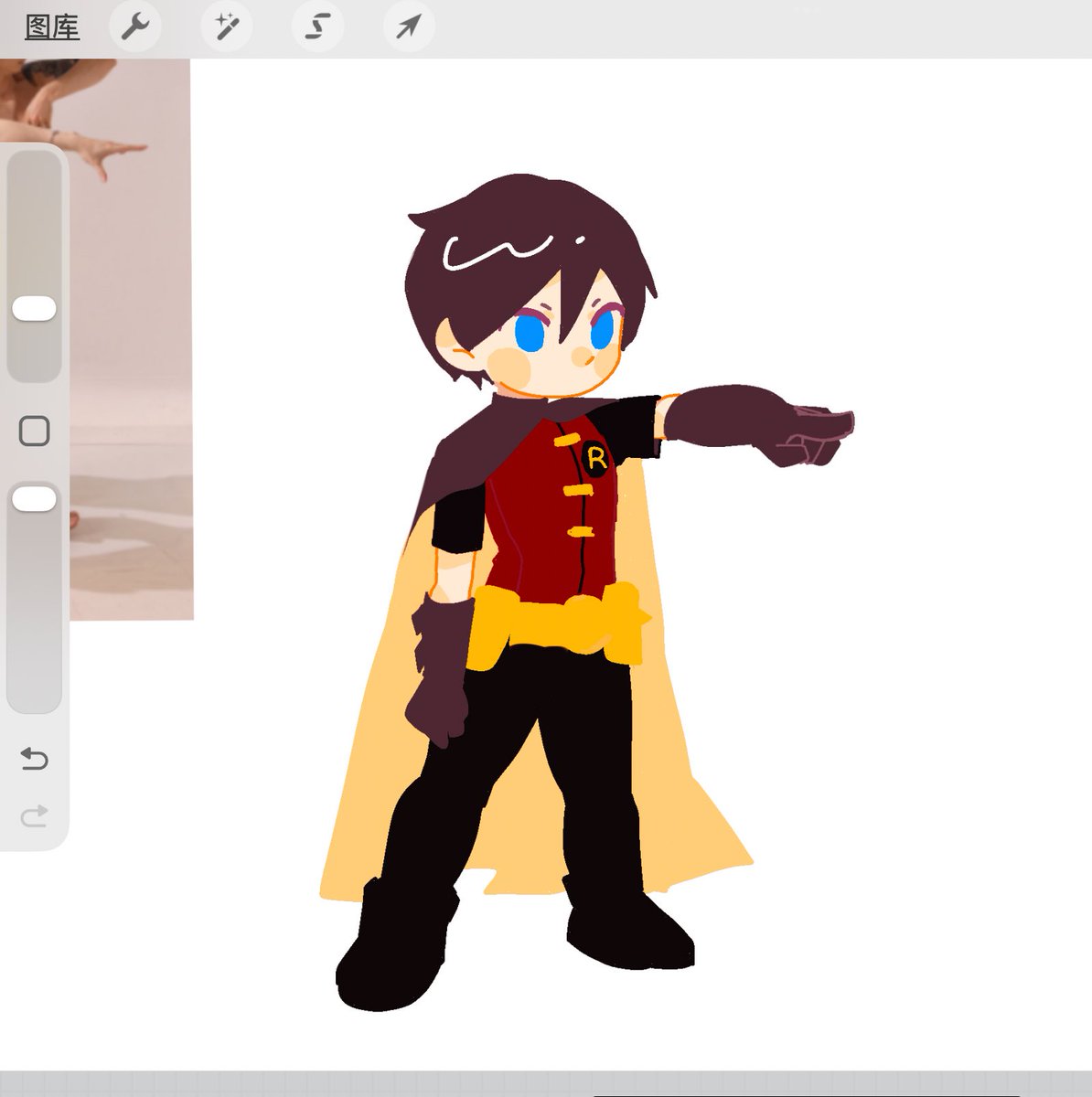Open the Adjustments magic wand menu

tap(226, 27)
